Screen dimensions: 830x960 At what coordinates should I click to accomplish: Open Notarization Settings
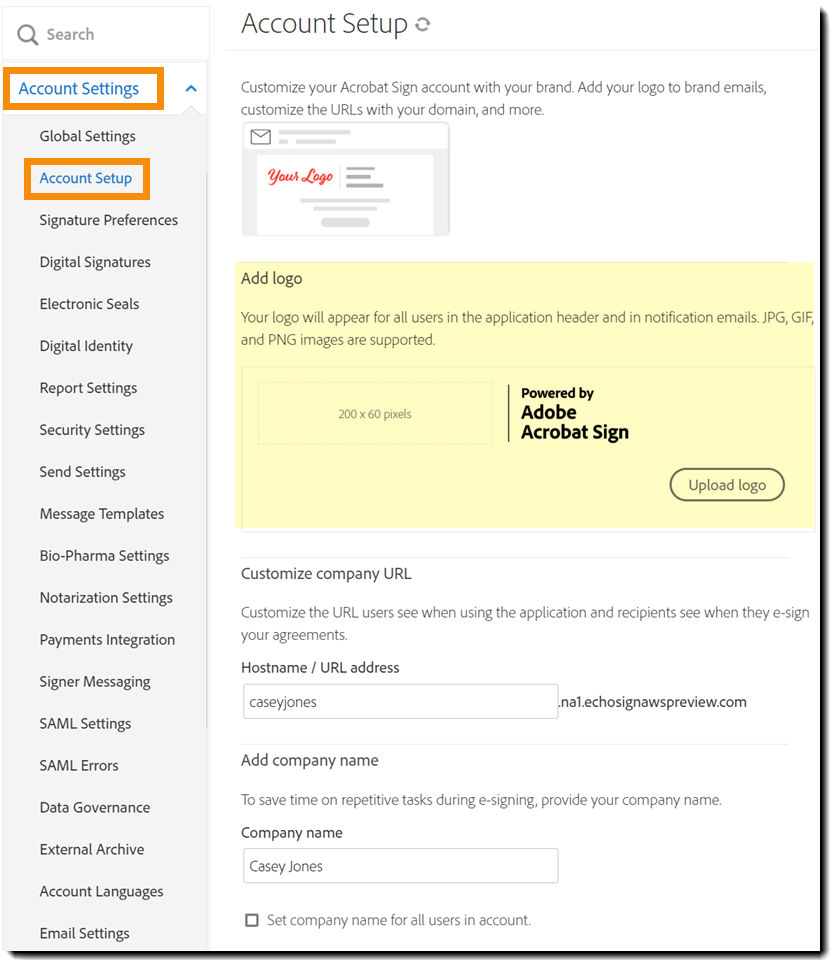click(106, 598)
